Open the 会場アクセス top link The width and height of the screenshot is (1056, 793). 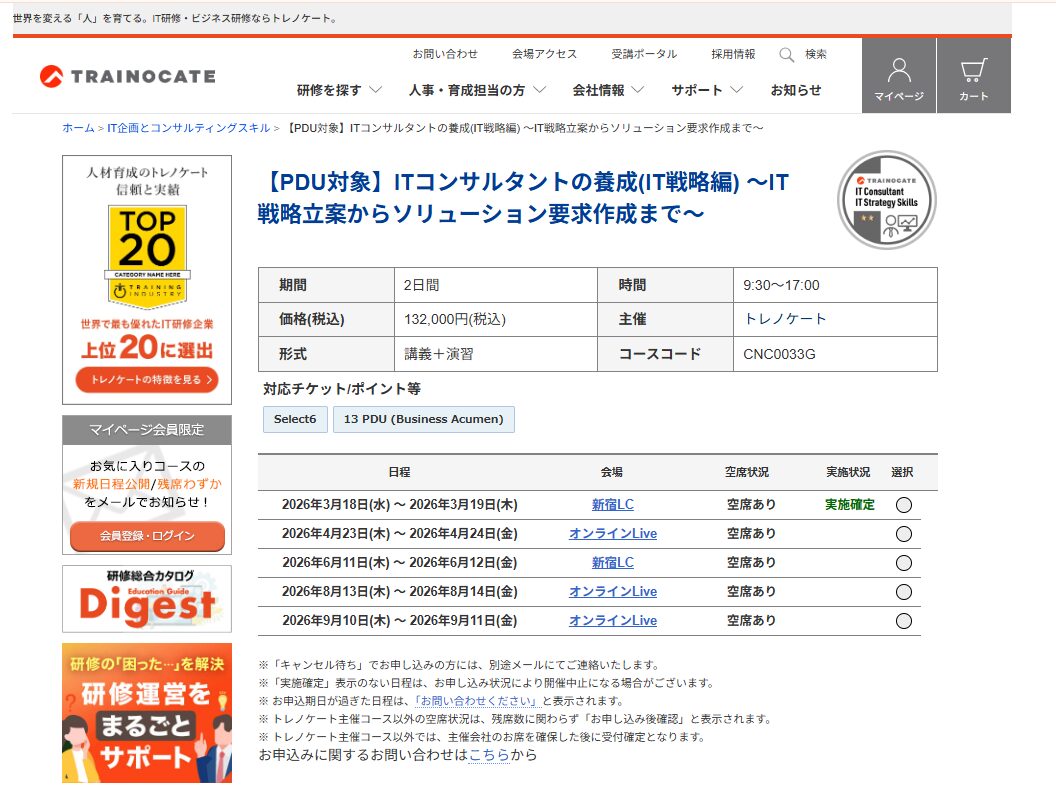pos(544,54)
